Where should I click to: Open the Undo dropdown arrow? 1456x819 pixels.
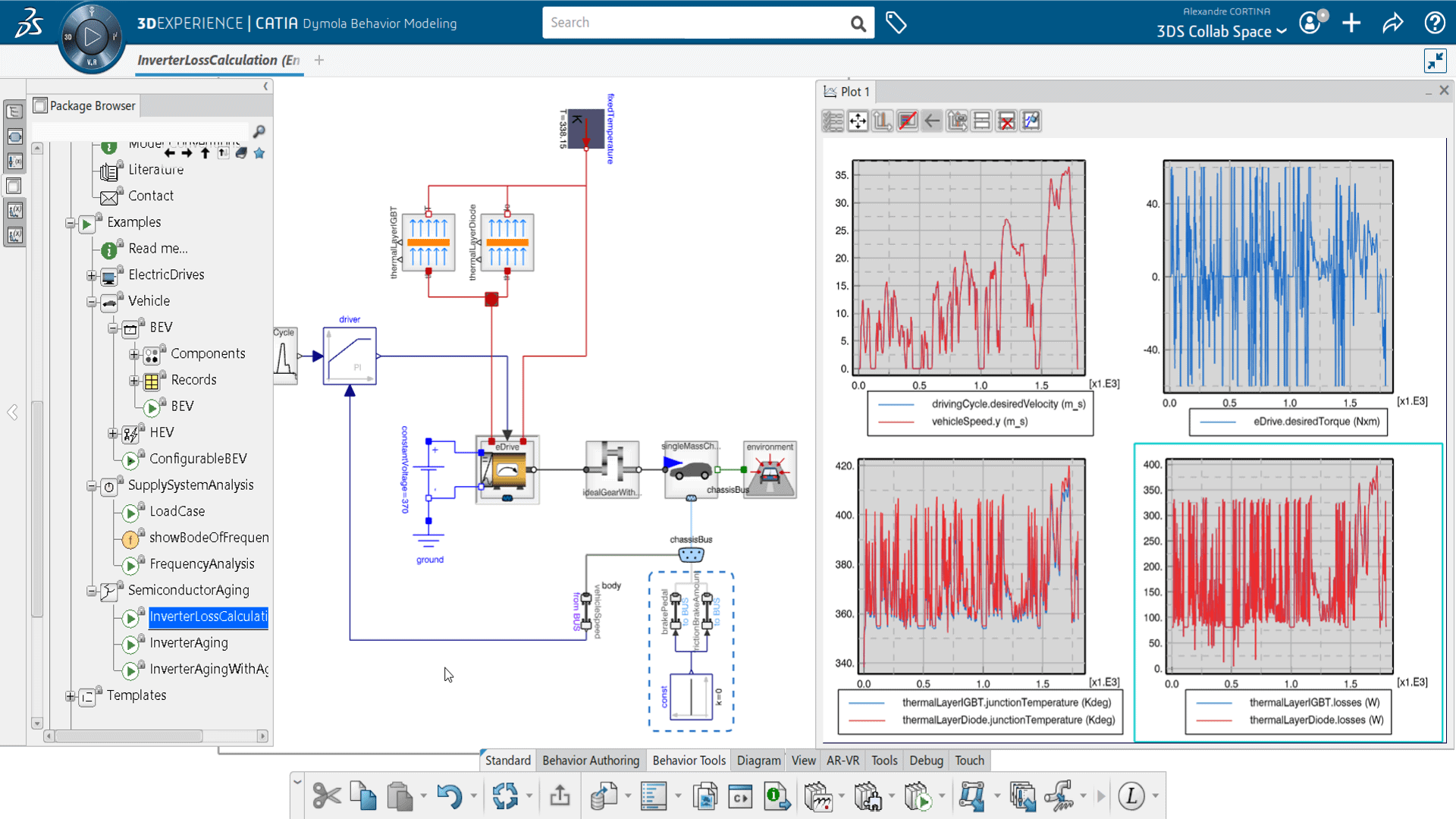[473, 796]
